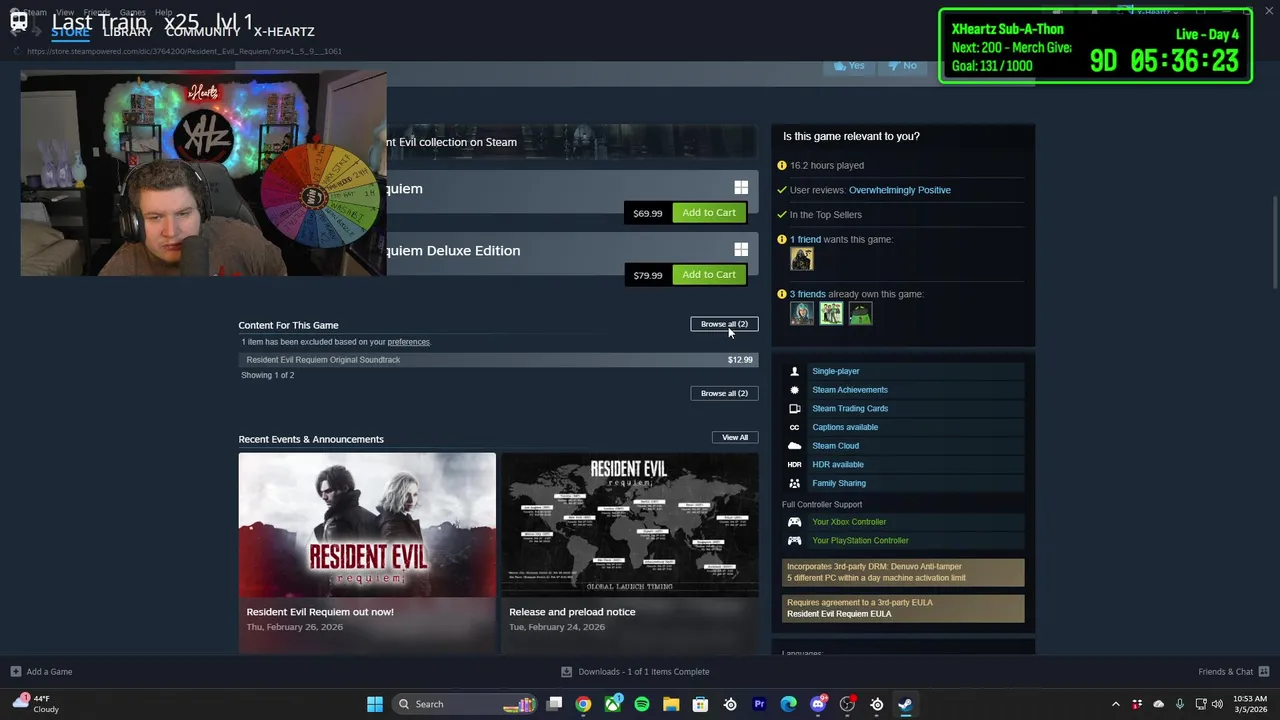The width and height of the screenshot is (1280, 720).
Task: Click upper Browse all (2) button
Action: pos(724,324)
